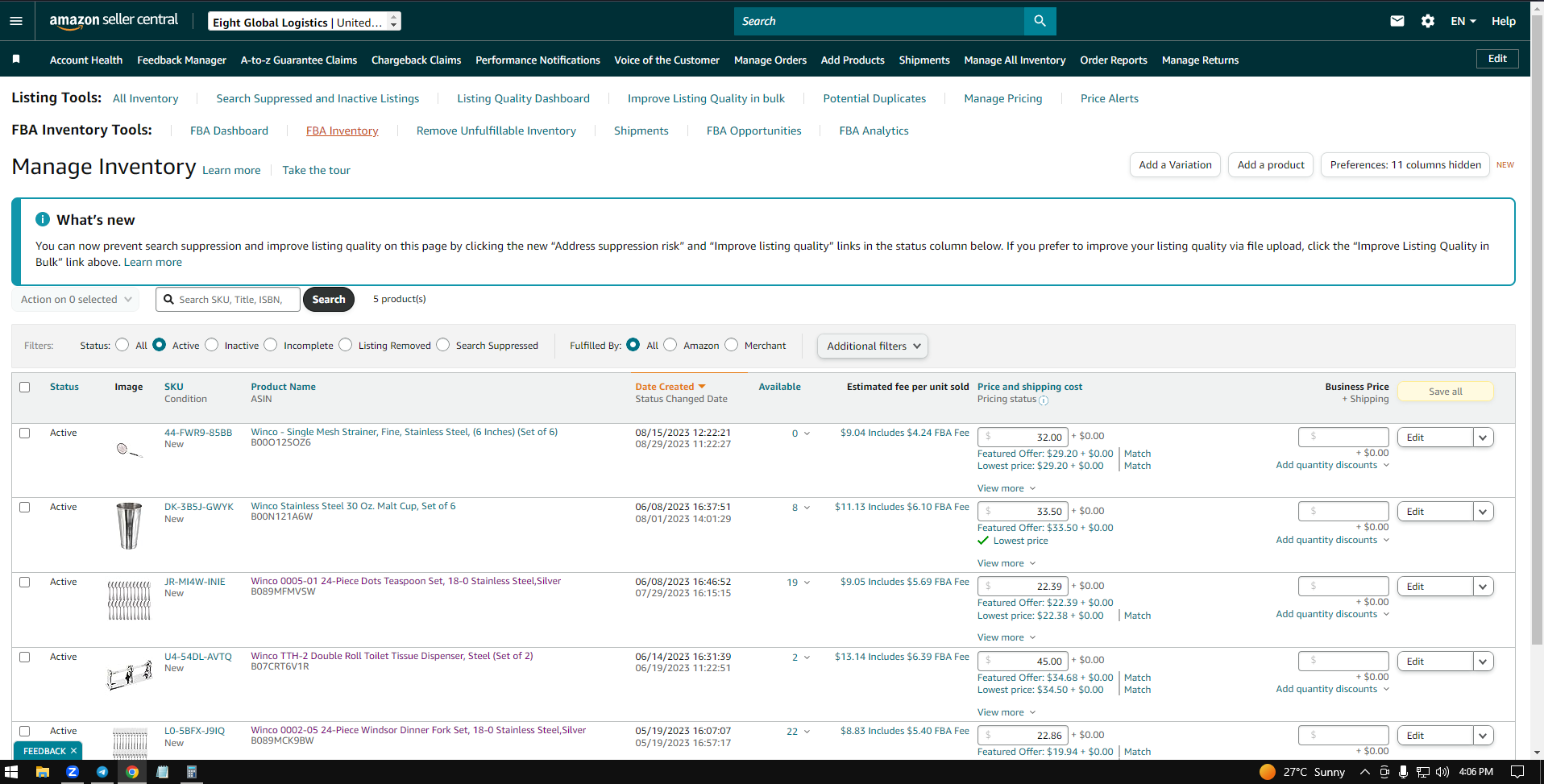Screen dimensions: 1544x784
Task: Click the search magnifier button
Action: pos(1040,21)
